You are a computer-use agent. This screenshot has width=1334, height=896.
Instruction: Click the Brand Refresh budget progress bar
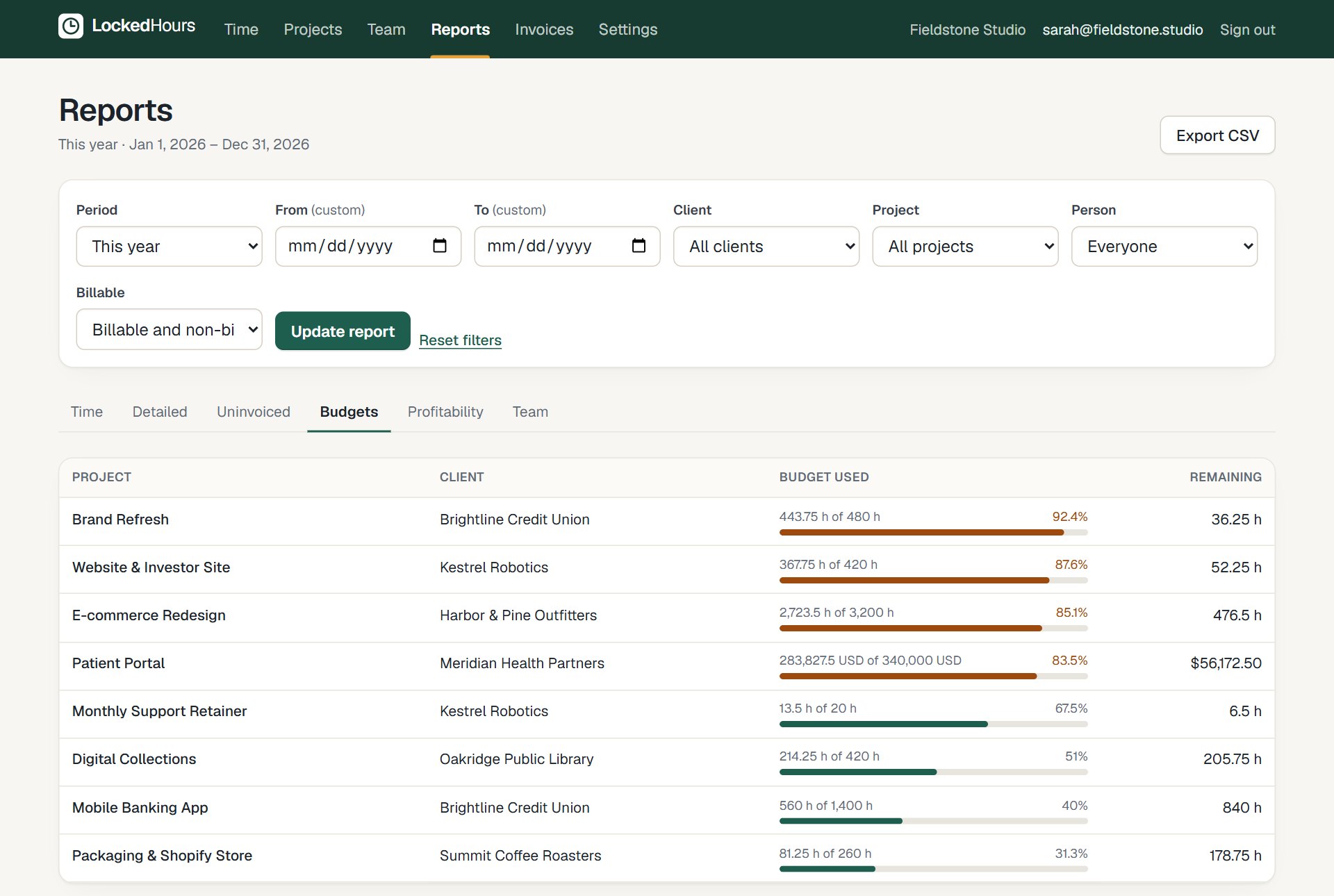[x=933, y=533]
